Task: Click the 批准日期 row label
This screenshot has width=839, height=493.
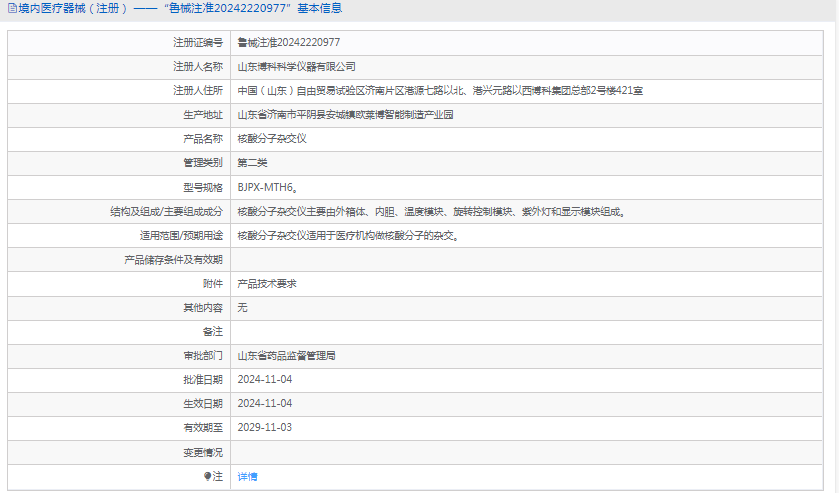Action: click(x=203, y=380)
